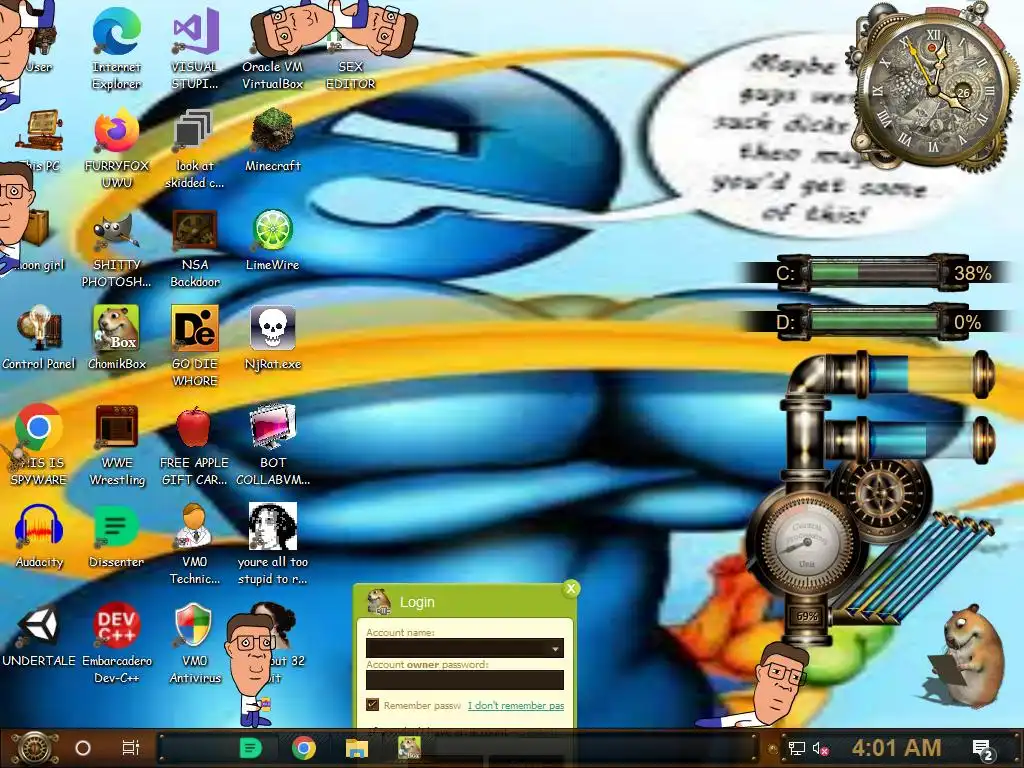Launch Oracle VM VirtualBox desktop shortcut
This screenshot has width=1024, height=768.
pyautogui.click(x=272, y=49)
